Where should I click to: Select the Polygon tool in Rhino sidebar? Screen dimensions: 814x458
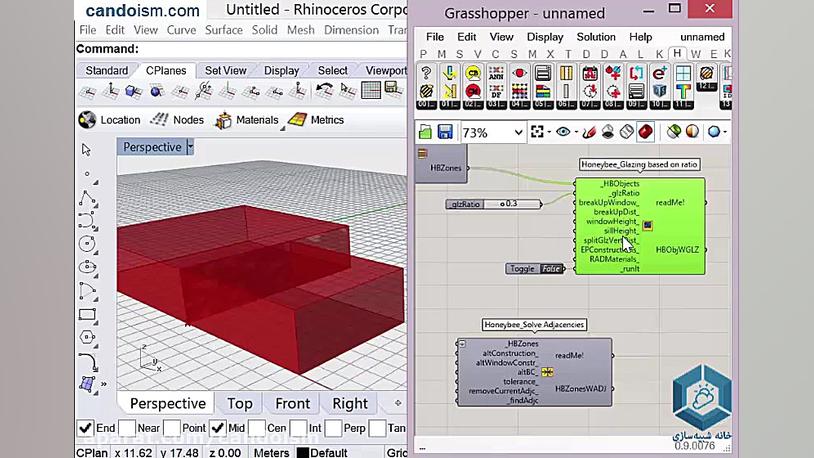pos(87,338)
